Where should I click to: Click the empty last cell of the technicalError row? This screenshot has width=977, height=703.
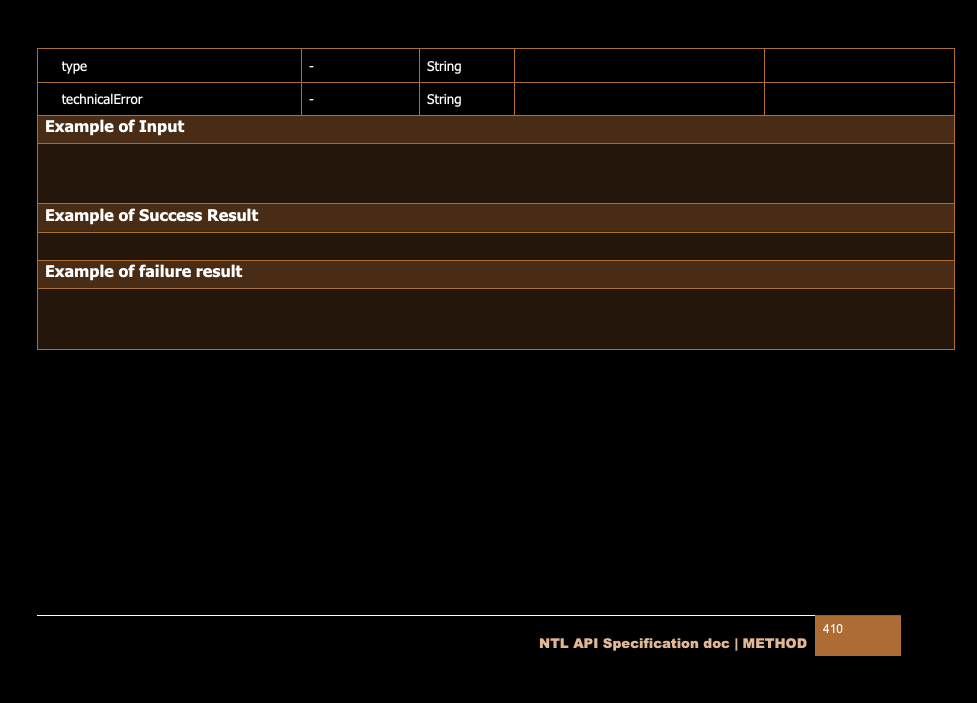[858, 100]
